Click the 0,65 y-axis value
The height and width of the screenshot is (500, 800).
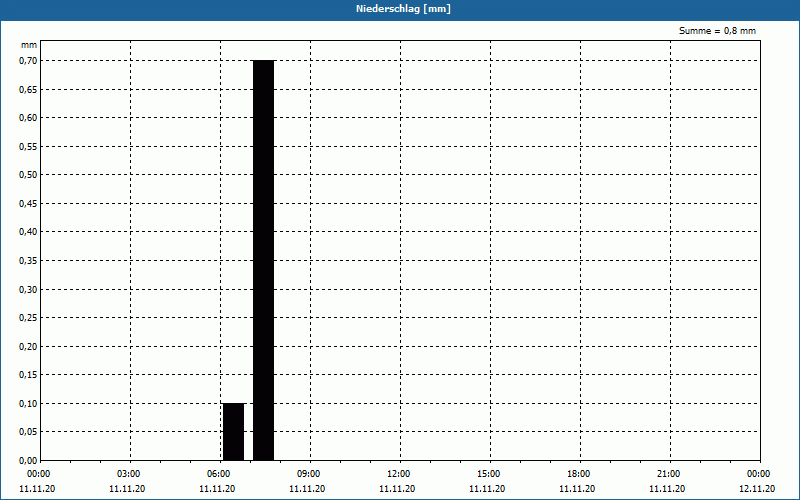click(x=28, y=89)
